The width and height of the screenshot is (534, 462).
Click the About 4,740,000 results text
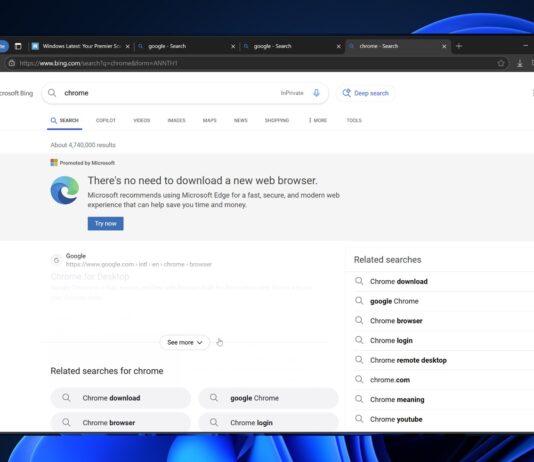tap(83, 145)
